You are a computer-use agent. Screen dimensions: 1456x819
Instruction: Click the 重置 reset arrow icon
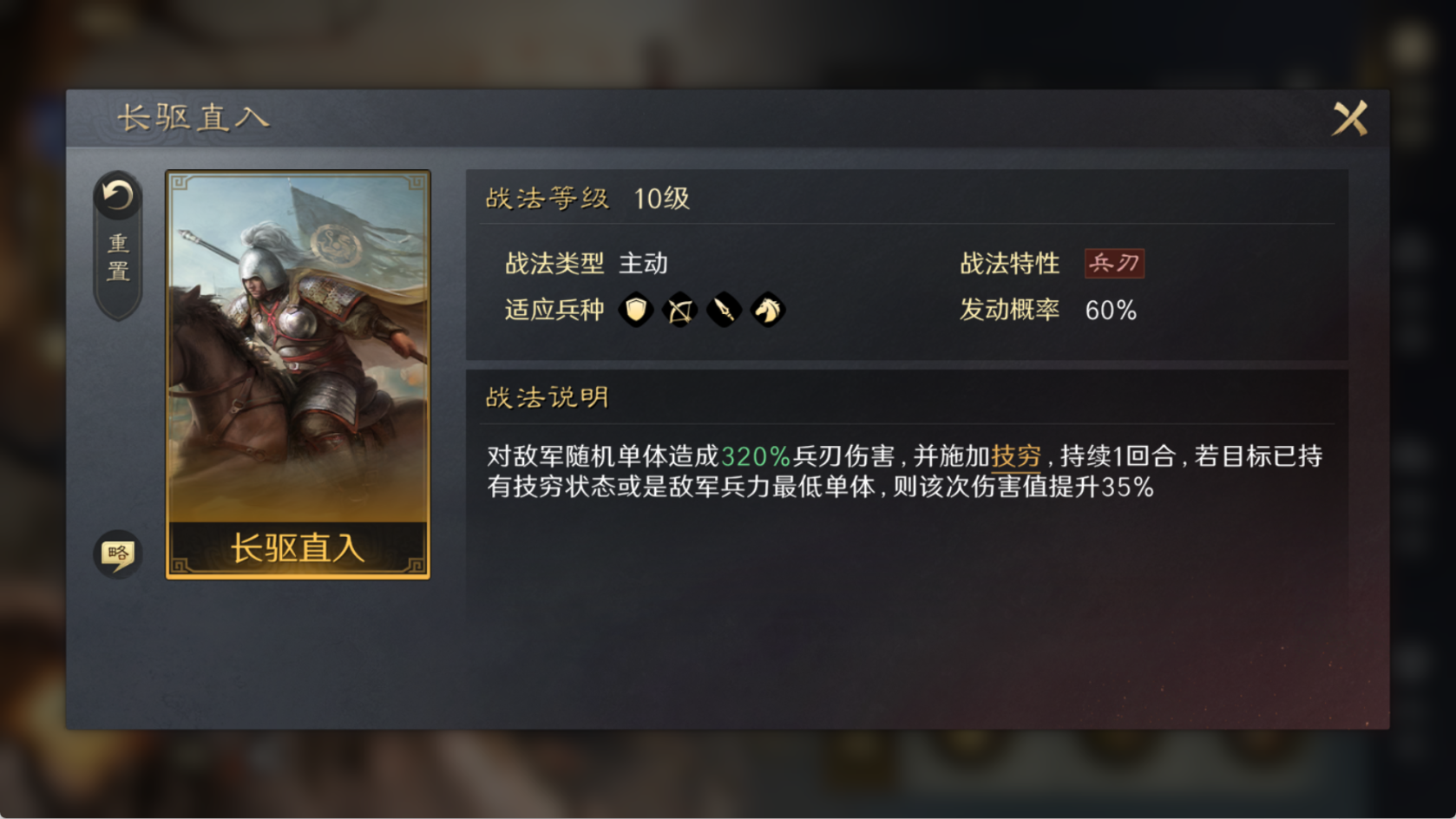pyautogui.click(x=118, y=196)
